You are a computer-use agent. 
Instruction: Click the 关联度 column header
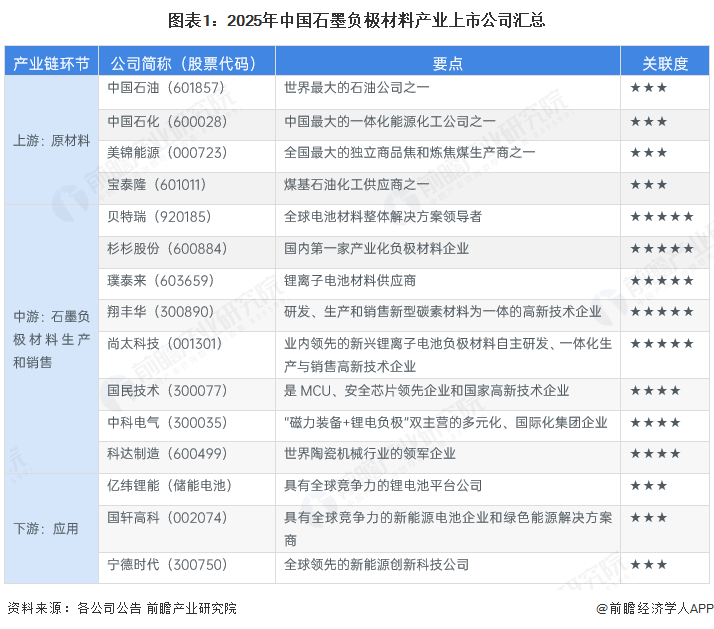coord(665,63)
